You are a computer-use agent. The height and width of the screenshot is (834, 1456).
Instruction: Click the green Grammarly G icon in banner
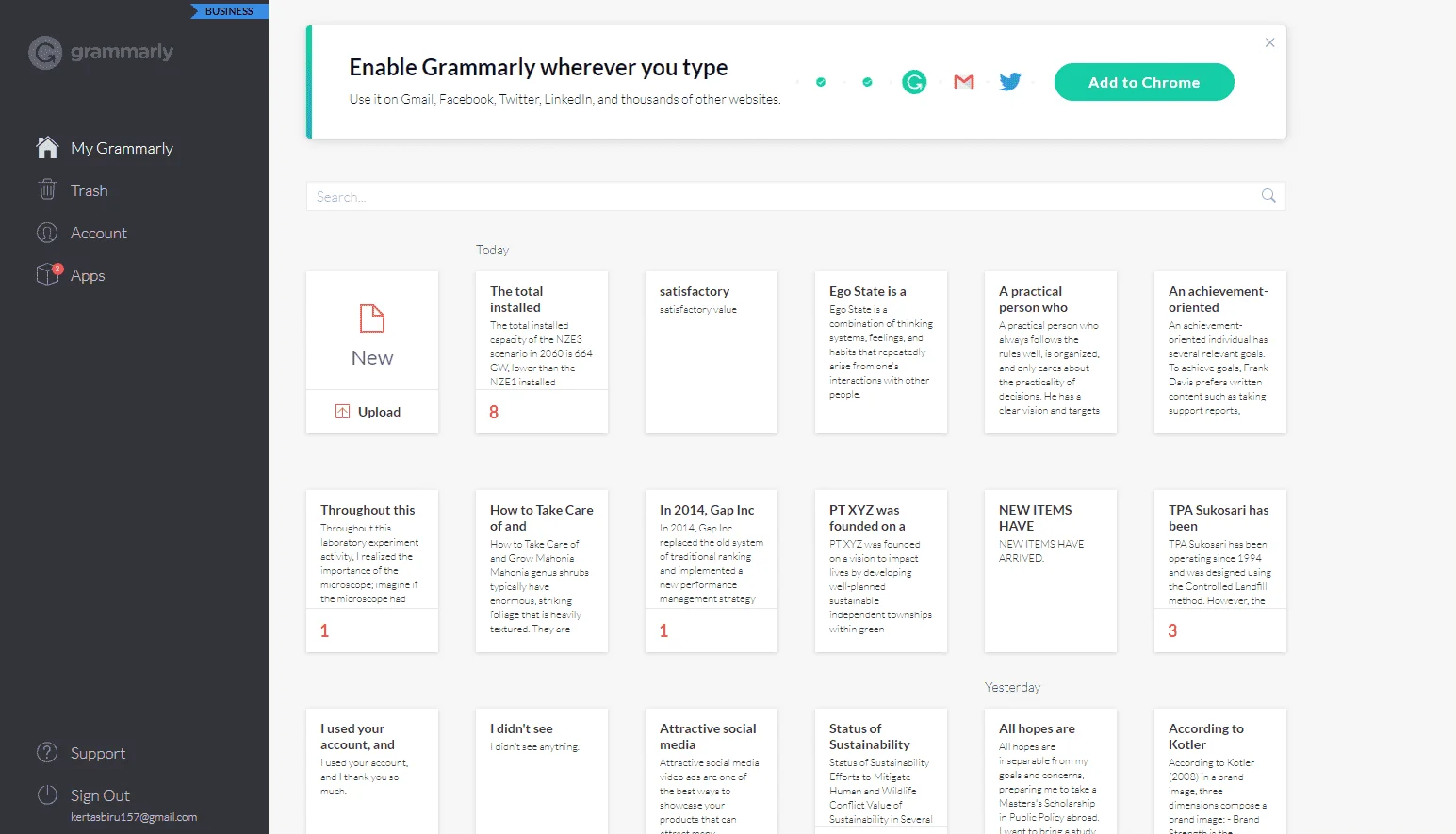[x=914, y=82]
